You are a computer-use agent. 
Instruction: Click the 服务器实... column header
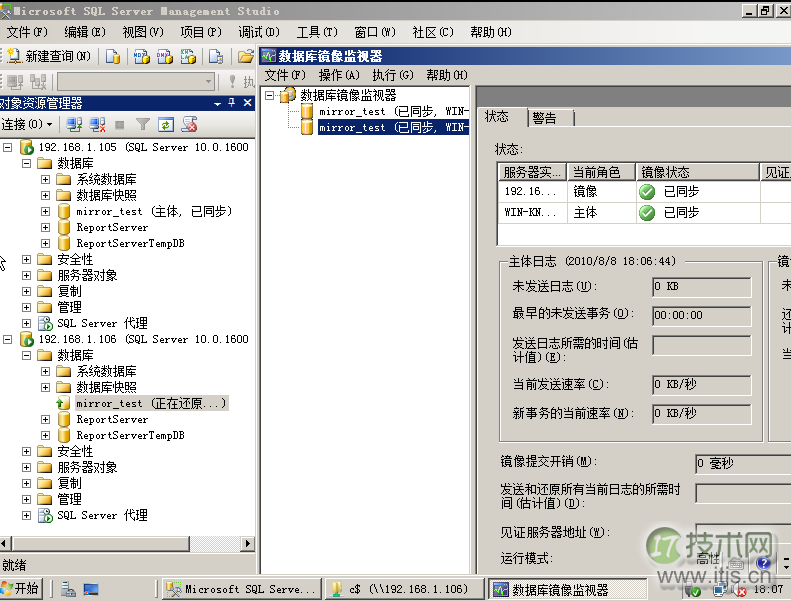[x=532, y=172]
